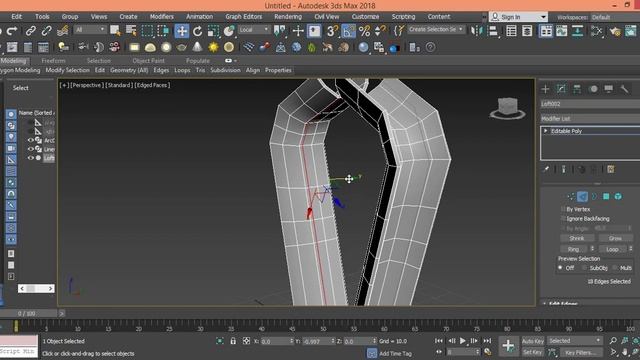
Task: Click the Ring selection button
Action: point(573,249)
